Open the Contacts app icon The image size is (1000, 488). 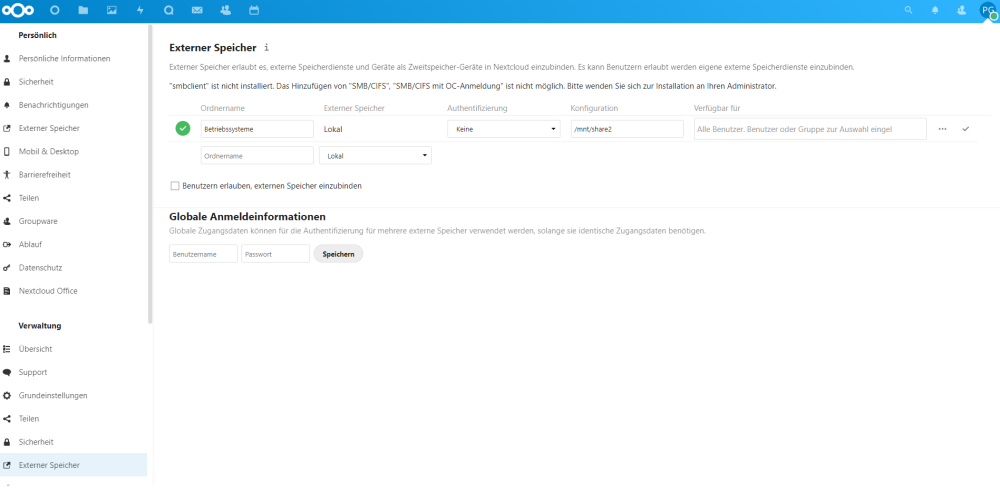click(x=225, y=10)
